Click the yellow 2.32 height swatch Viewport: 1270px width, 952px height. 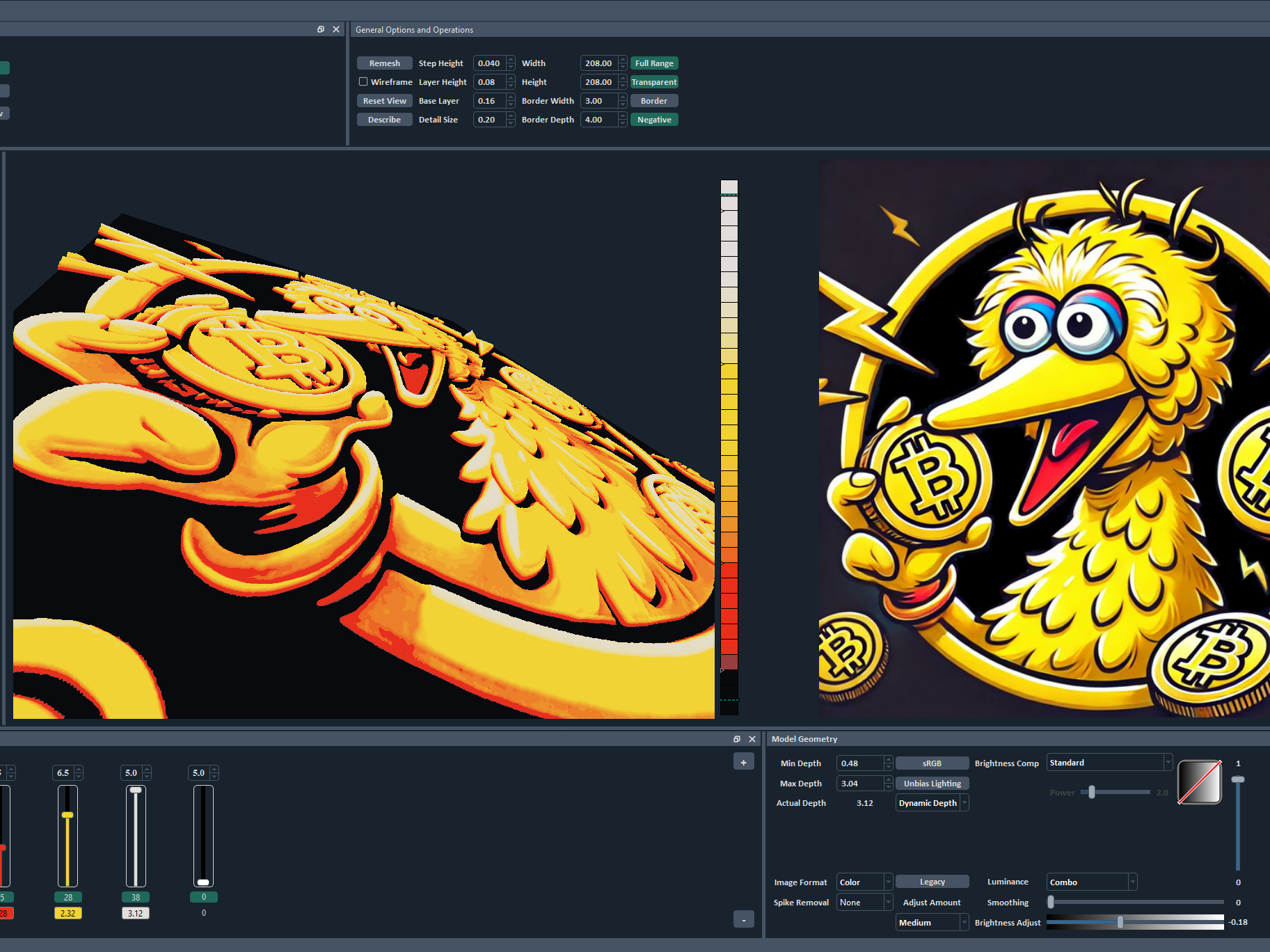click(x=68, y=914)
